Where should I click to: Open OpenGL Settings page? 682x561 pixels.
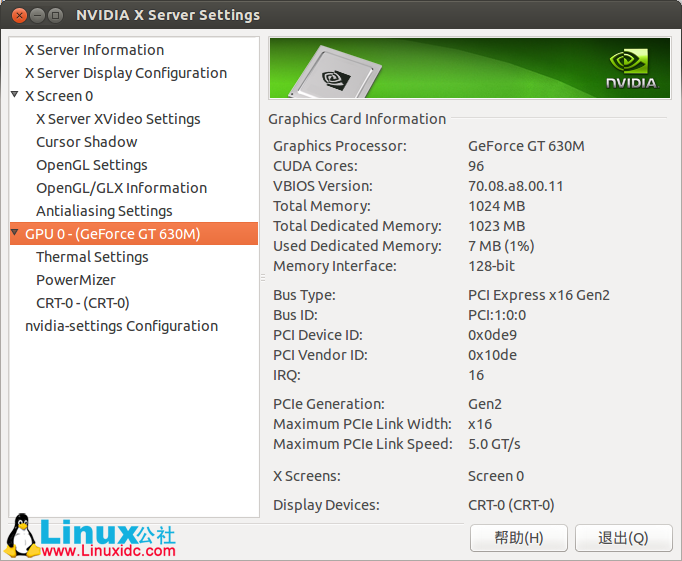[92, 165]
